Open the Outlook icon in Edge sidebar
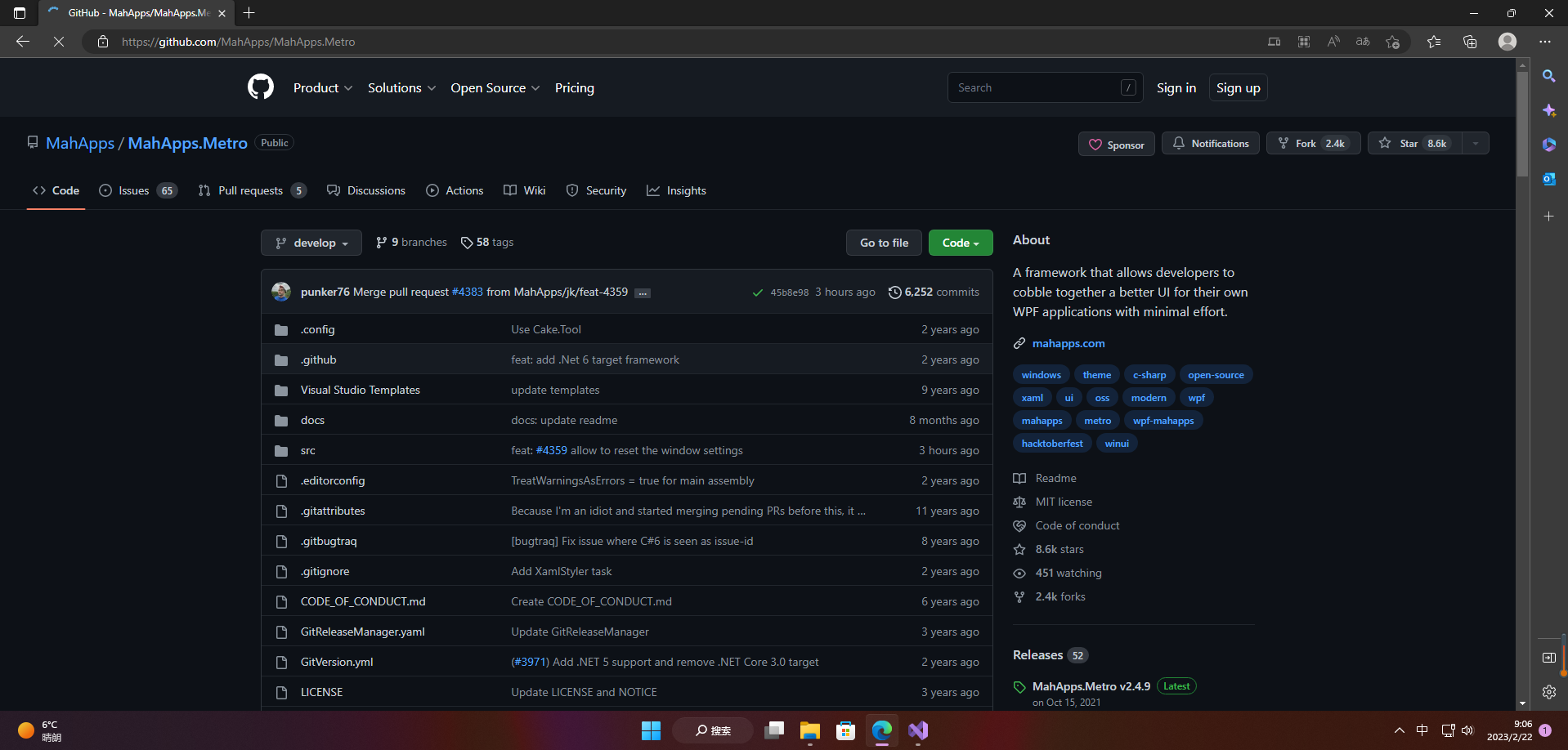 (x=1548, y=179)
